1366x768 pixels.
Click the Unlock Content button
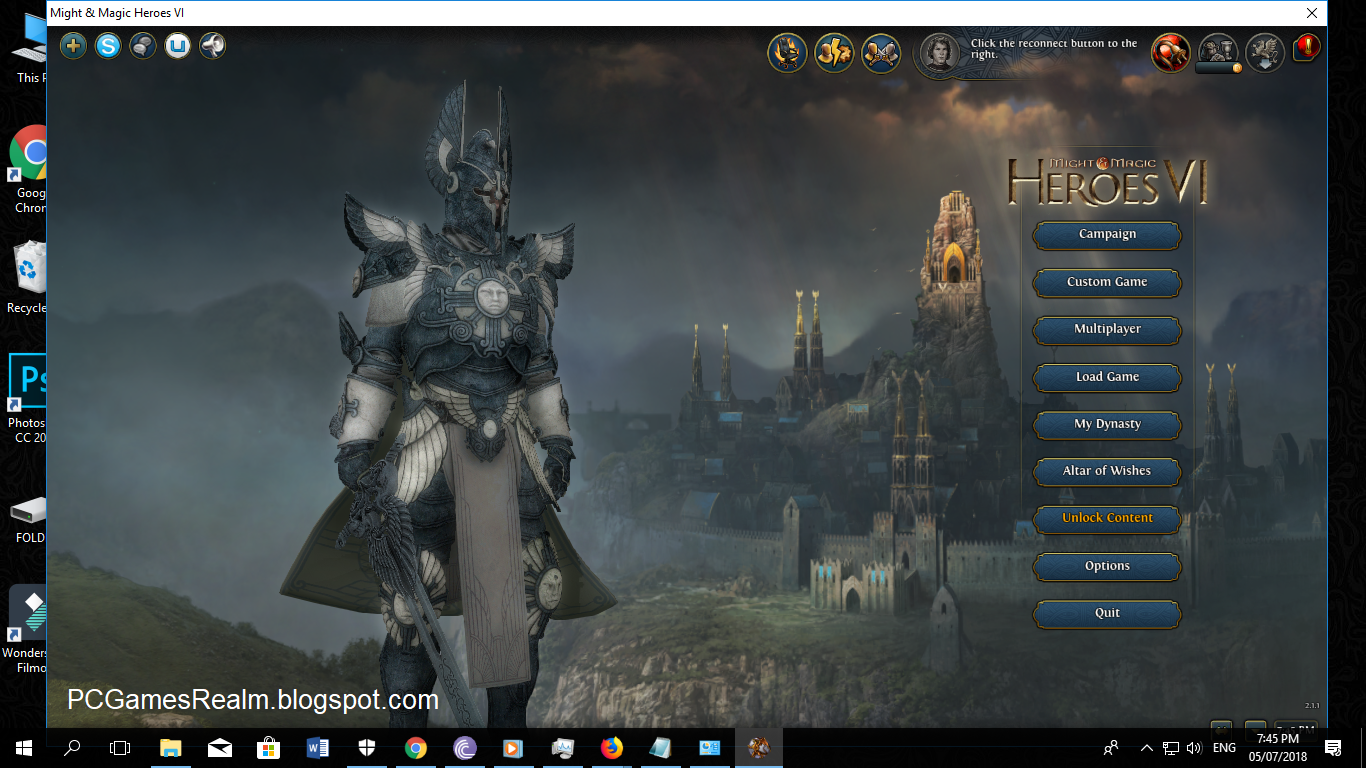click(1107, 518)
